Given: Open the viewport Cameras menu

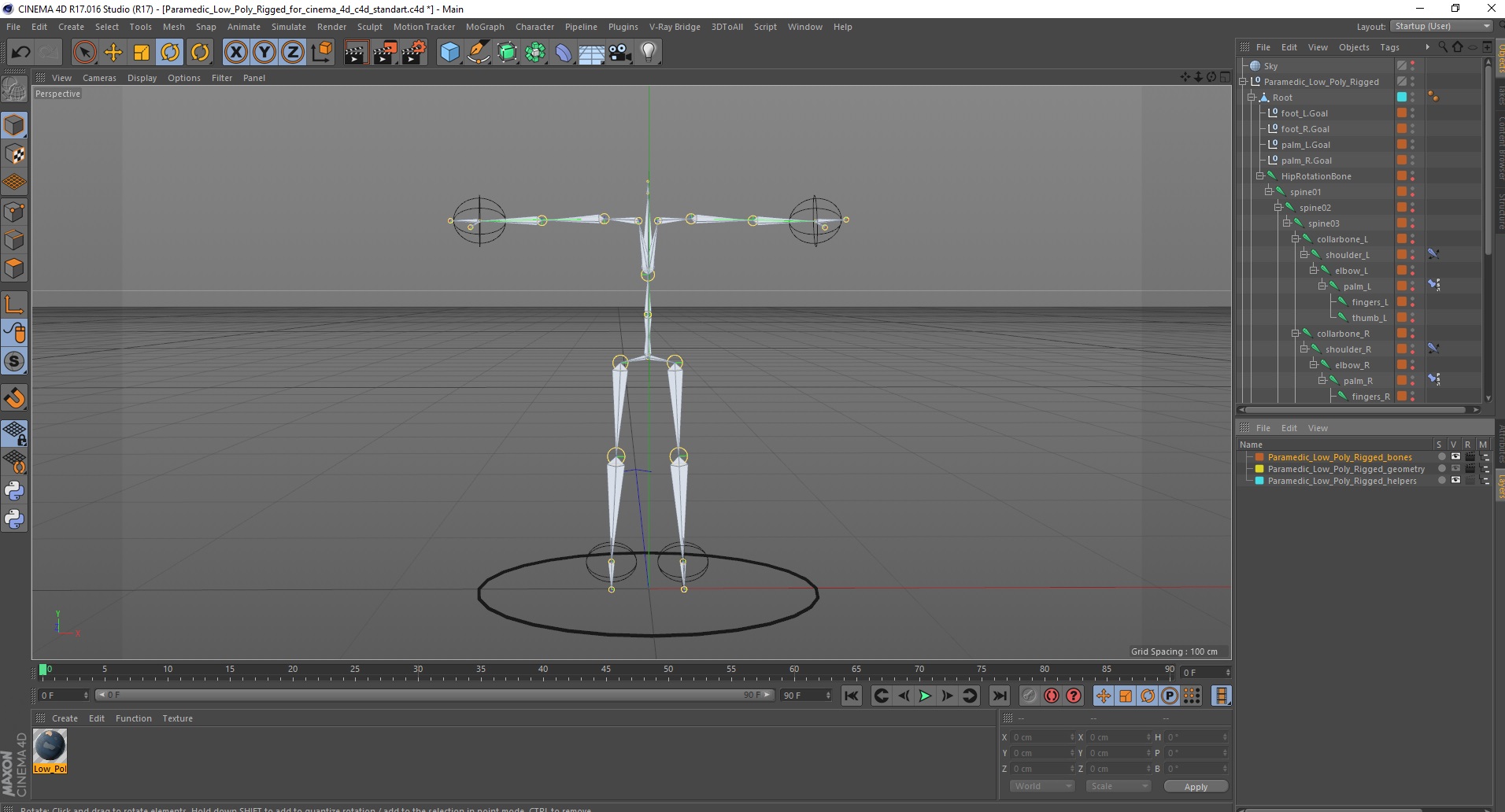Looking at the screenshot, I should coord(99,78).
